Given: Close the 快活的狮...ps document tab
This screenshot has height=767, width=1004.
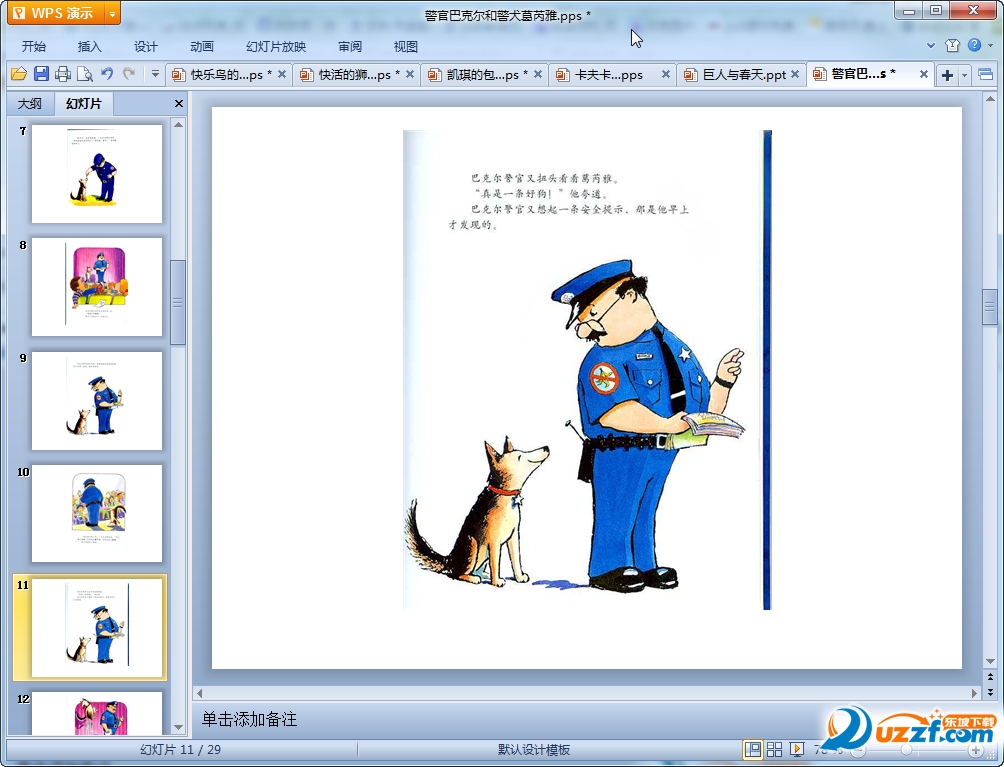Looking at the screenshot, I should [x=410, y=74].
